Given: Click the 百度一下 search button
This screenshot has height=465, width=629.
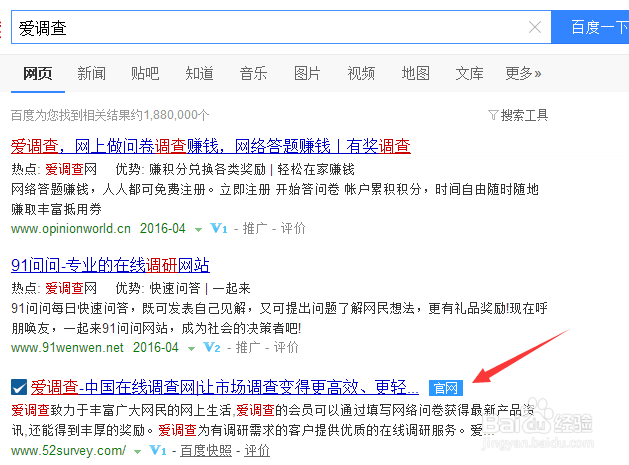Looking at the screenshot, I should click(x=590, y=27).
